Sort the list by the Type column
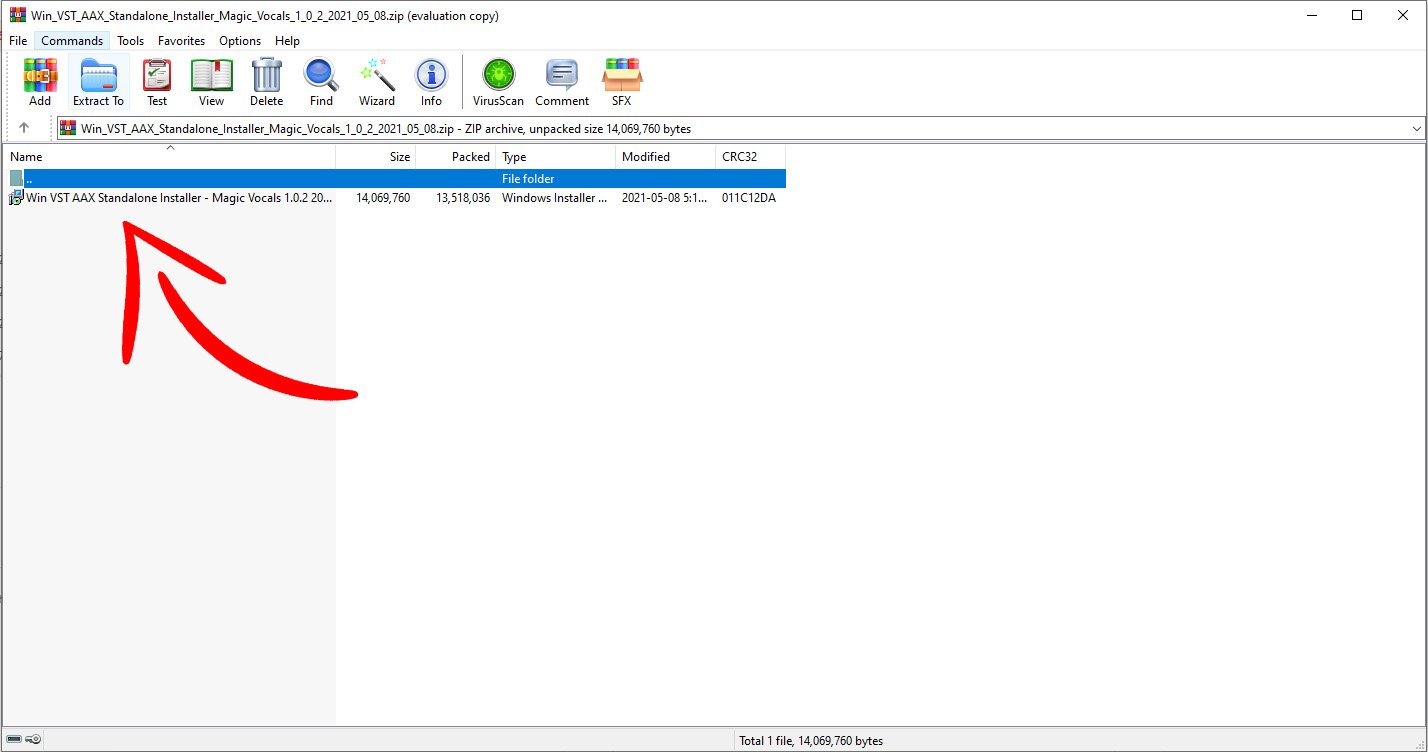This screenshot has height=752, width=1428. 556,157
